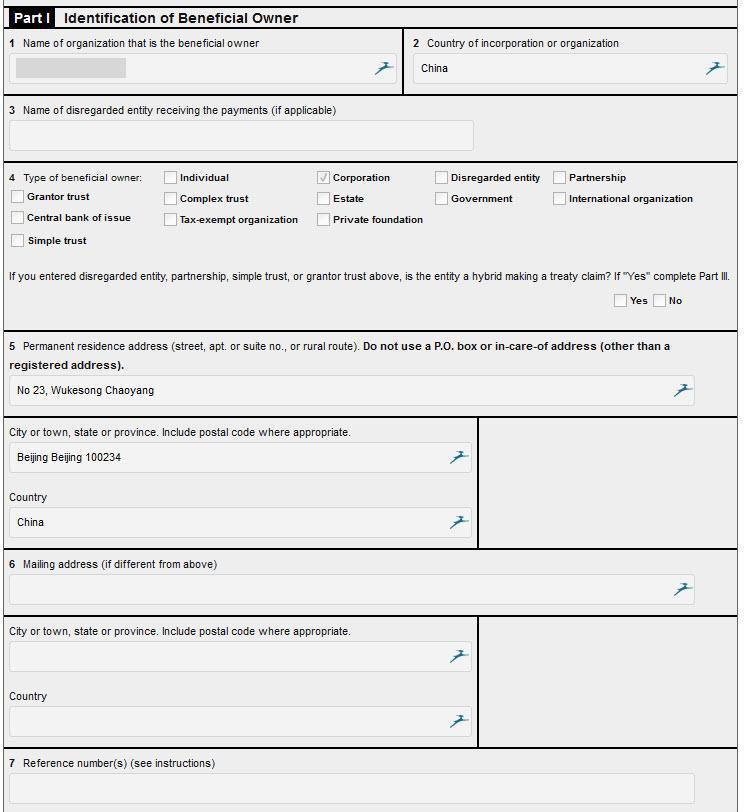Viewport: 744px width, 812px height.
Task: Click the icon in the permanent residence address field
Action: coord(683,390)
